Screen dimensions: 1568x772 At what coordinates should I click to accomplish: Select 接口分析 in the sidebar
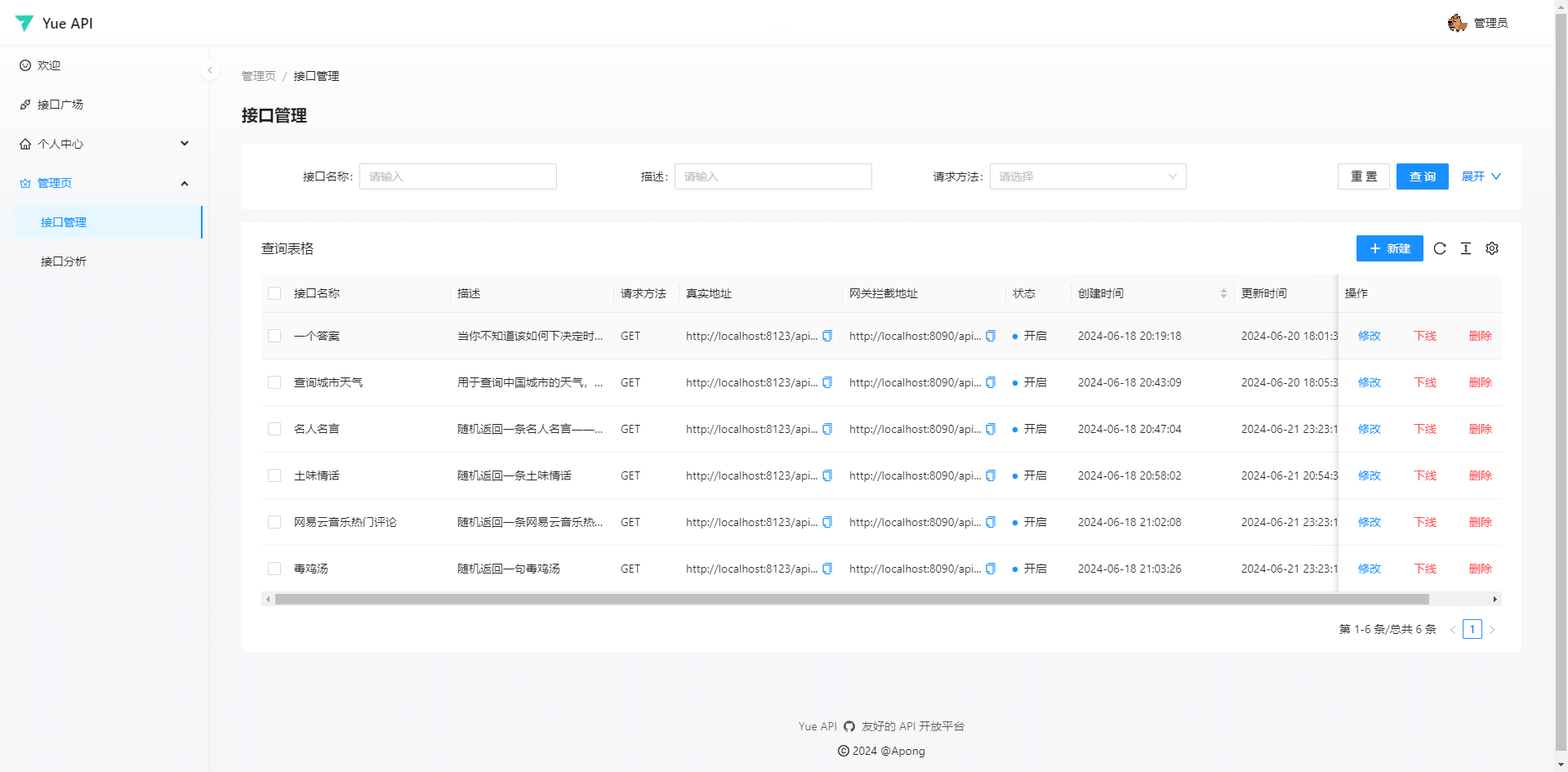coord(65,261)
